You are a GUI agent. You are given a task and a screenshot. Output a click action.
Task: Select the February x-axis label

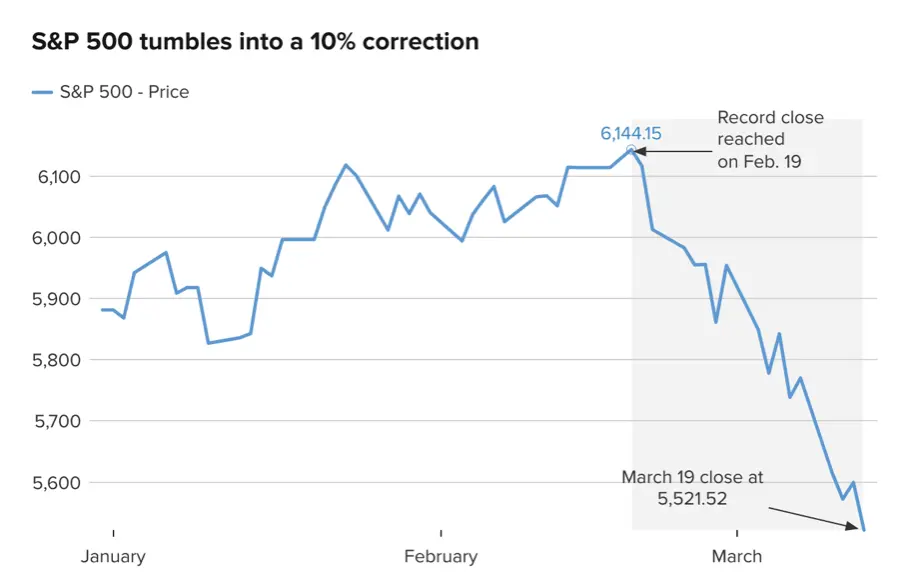click(x=441, y=556)
